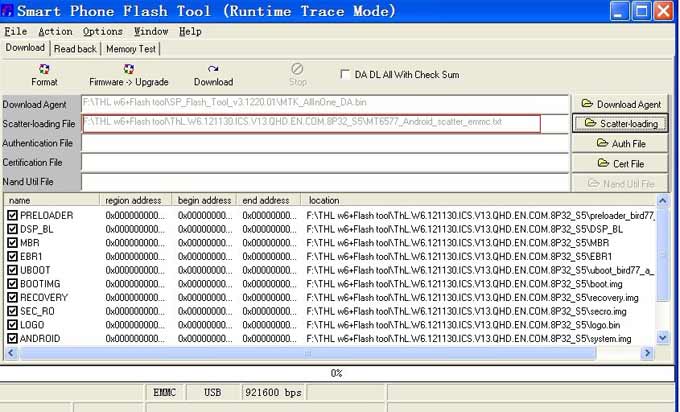The height and width of the screenshot is (412, 680).
Task: Click the horizontal scroll left arrow
Action: coord(11,353)
